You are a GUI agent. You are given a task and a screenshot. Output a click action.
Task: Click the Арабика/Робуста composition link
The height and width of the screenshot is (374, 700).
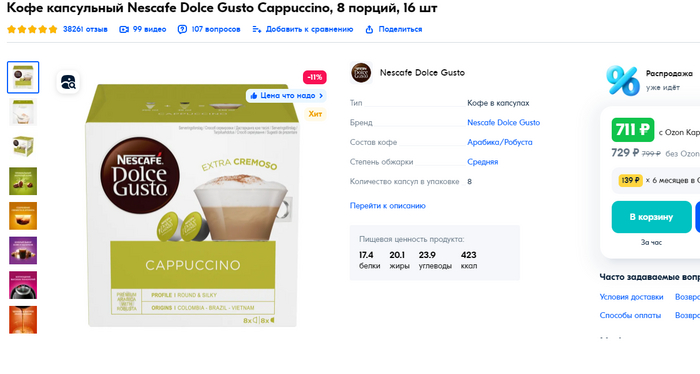pos(500,142)
